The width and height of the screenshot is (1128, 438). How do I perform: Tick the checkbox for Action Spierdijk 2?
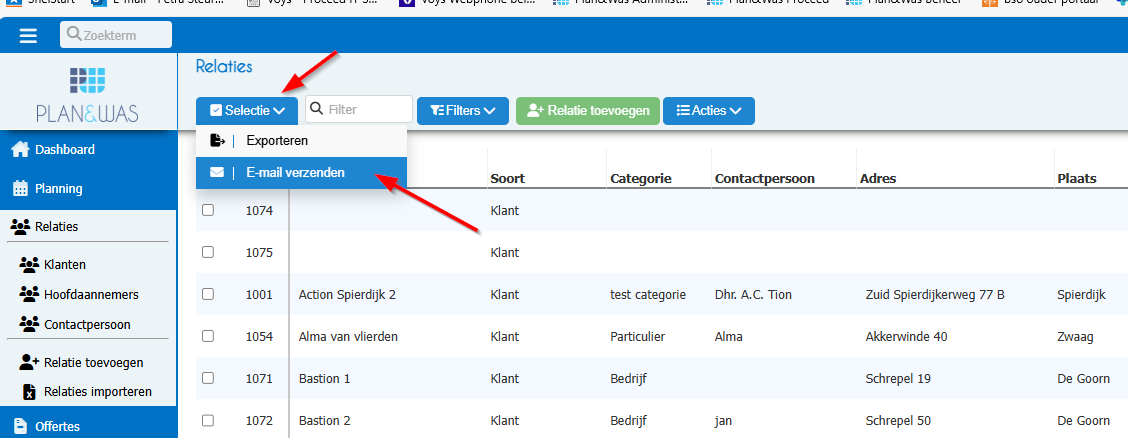[208, 294]
